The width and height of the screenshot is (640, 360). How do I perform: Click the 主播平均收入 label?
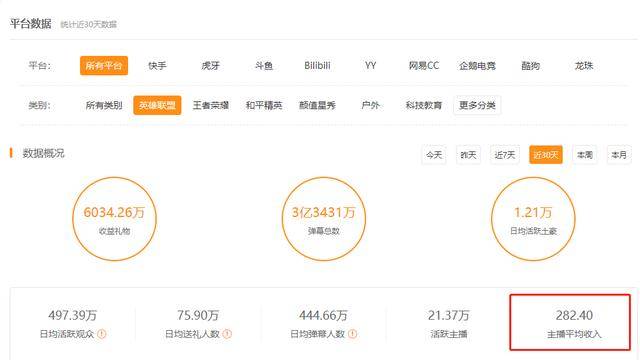[x=574, y=334]
